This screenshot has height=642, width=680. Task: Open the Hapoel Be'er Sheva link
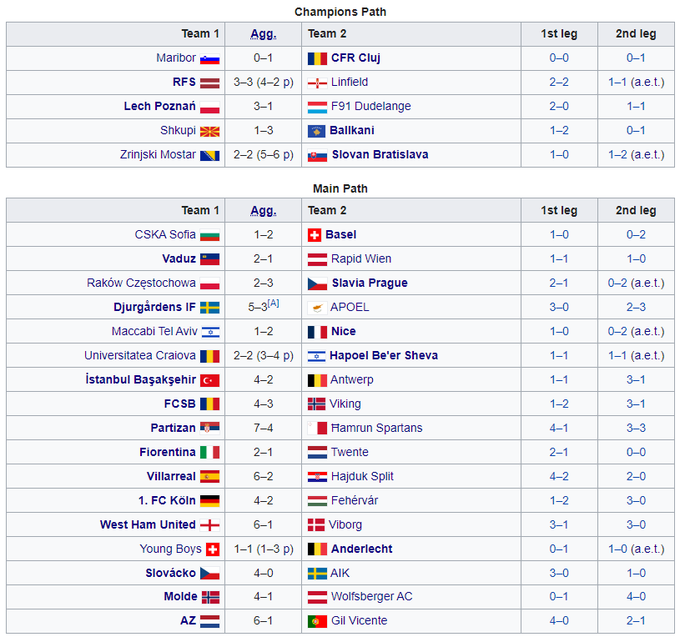click(x=384, y=356)
